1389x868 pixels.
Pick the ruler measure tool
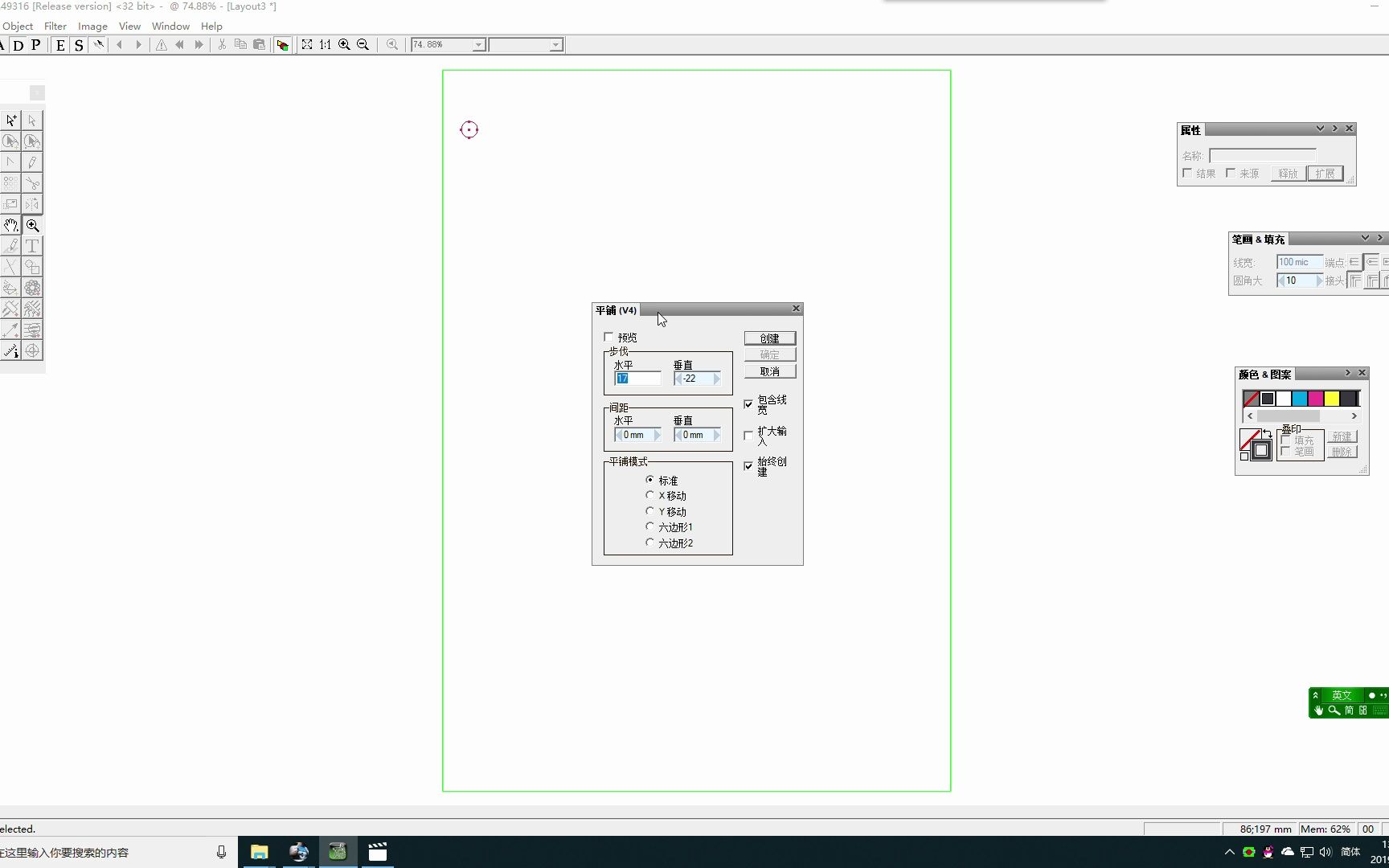pyautogui.click(x=11, y=350)
